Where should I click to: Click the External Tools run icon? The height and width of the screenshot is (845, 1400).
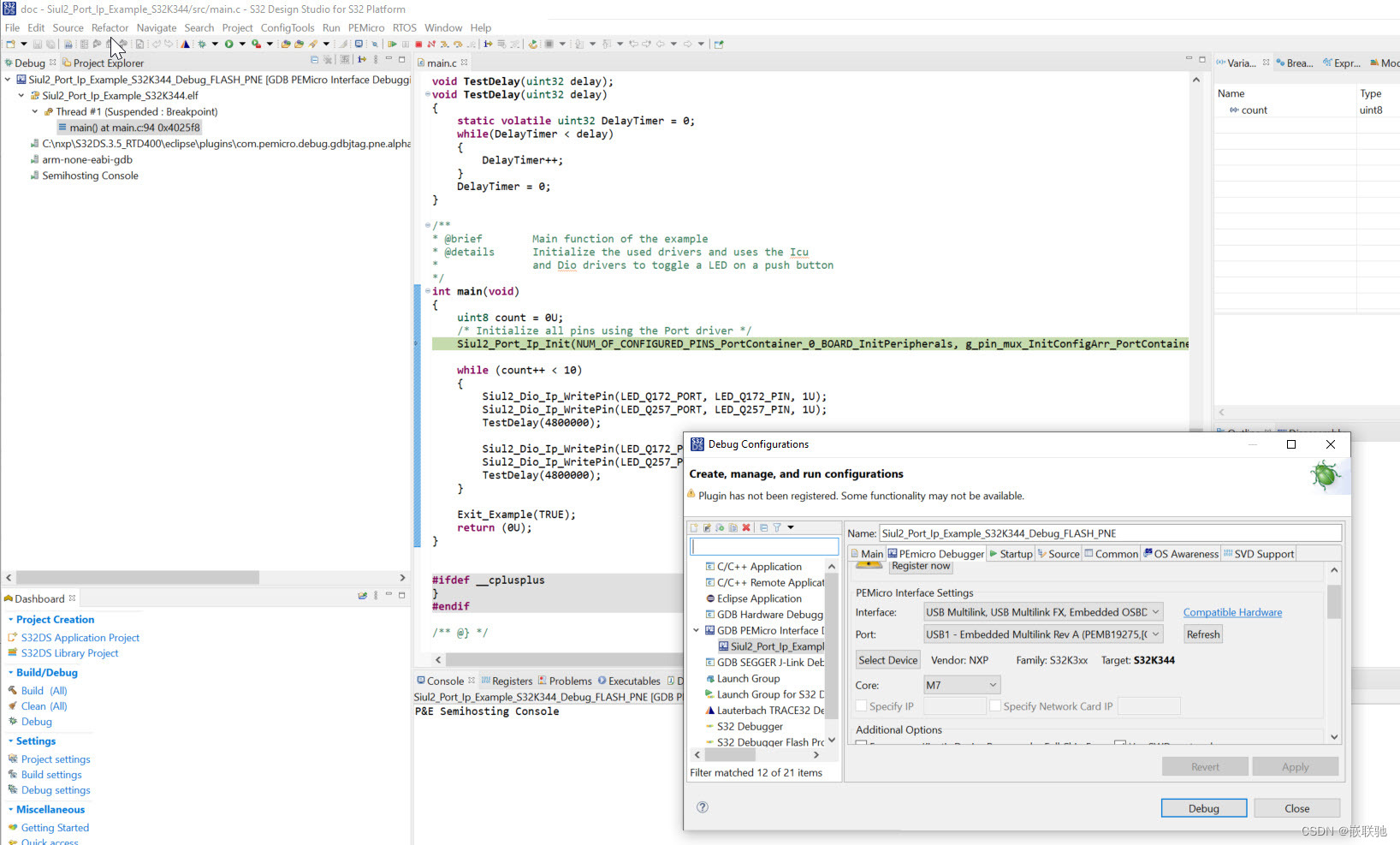pyautogui.click(x=256, y=44)
